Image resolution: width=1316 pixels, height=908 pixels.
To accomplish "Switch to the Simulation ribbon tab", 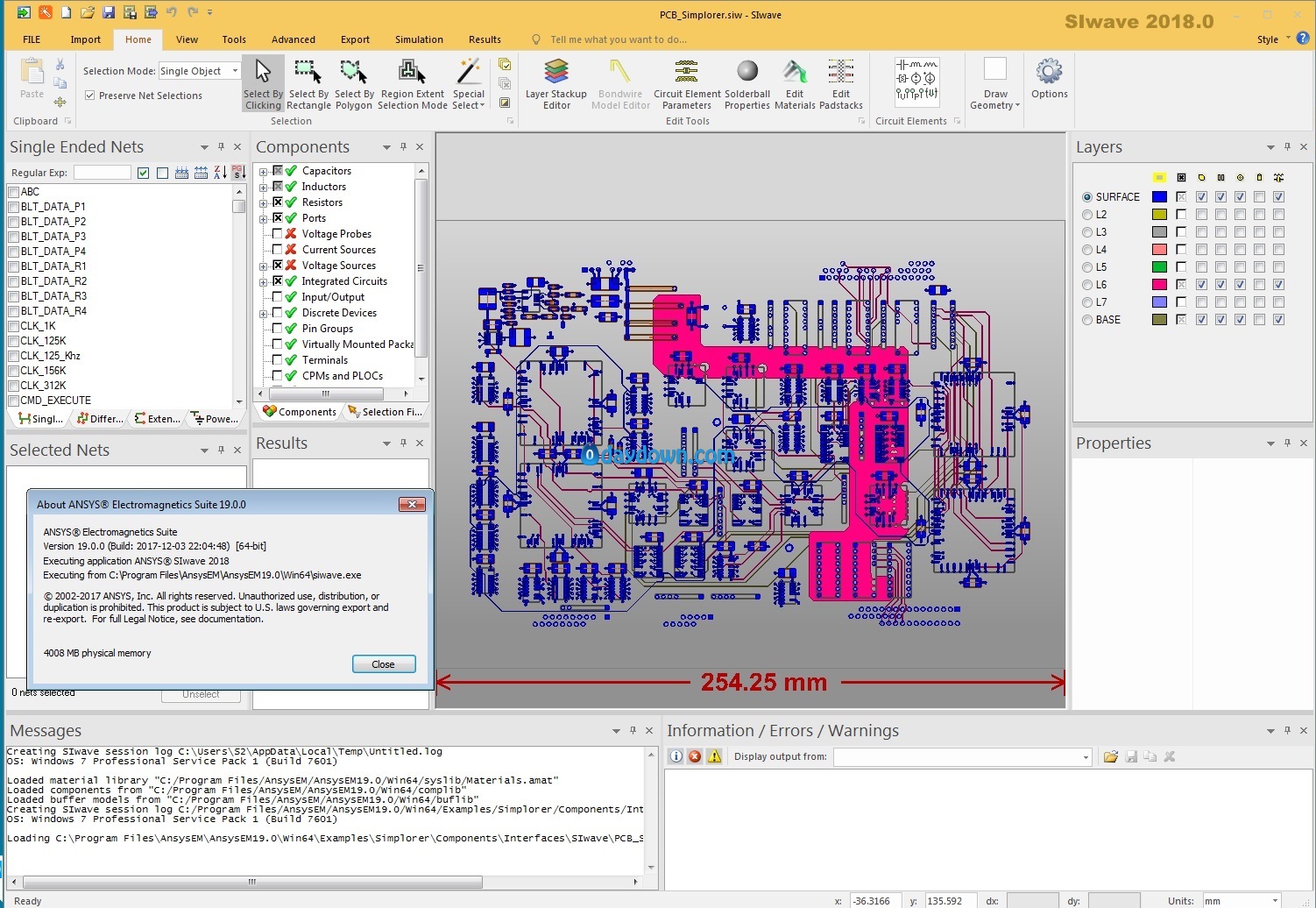I will (419, 39).
